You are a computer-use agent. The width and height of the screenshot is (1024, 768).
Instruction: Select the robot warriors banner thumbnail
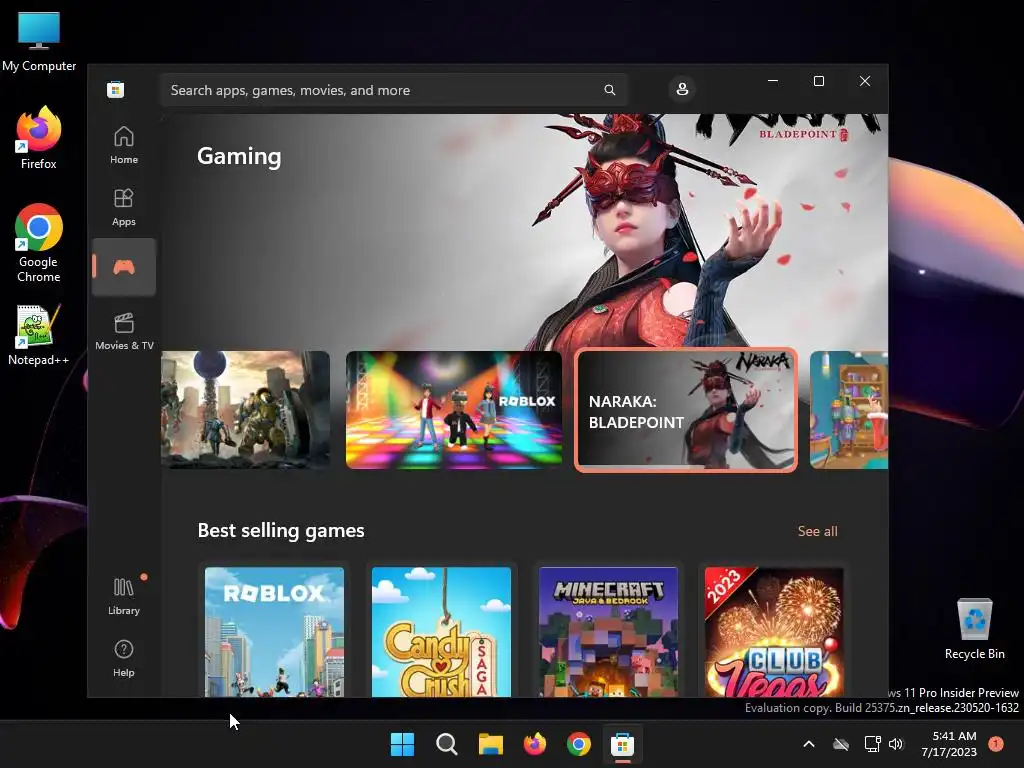(x=245, y=409)
